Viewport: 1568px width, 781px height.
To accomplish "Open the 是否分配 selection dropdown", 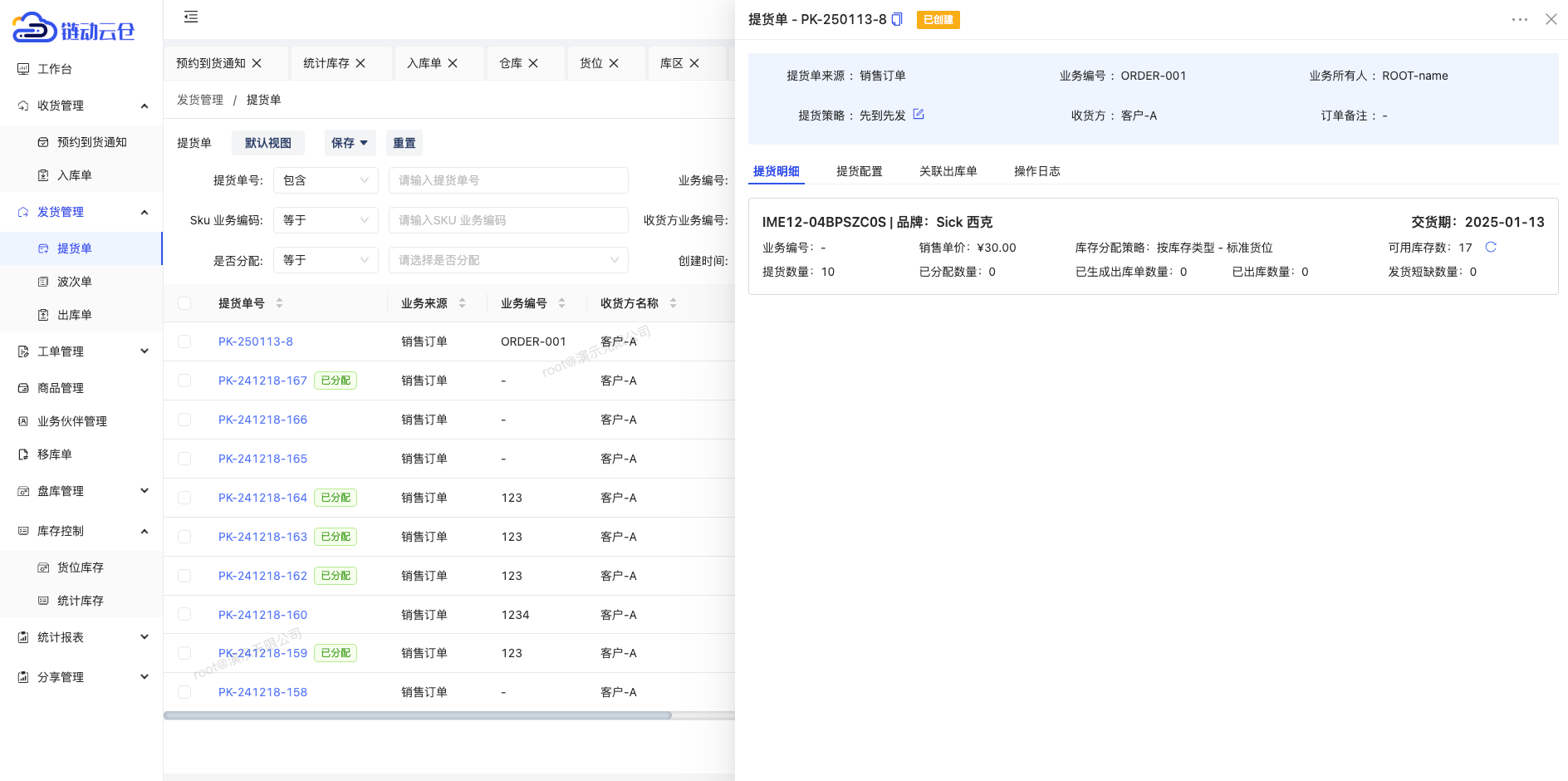I will click(508, 260).
